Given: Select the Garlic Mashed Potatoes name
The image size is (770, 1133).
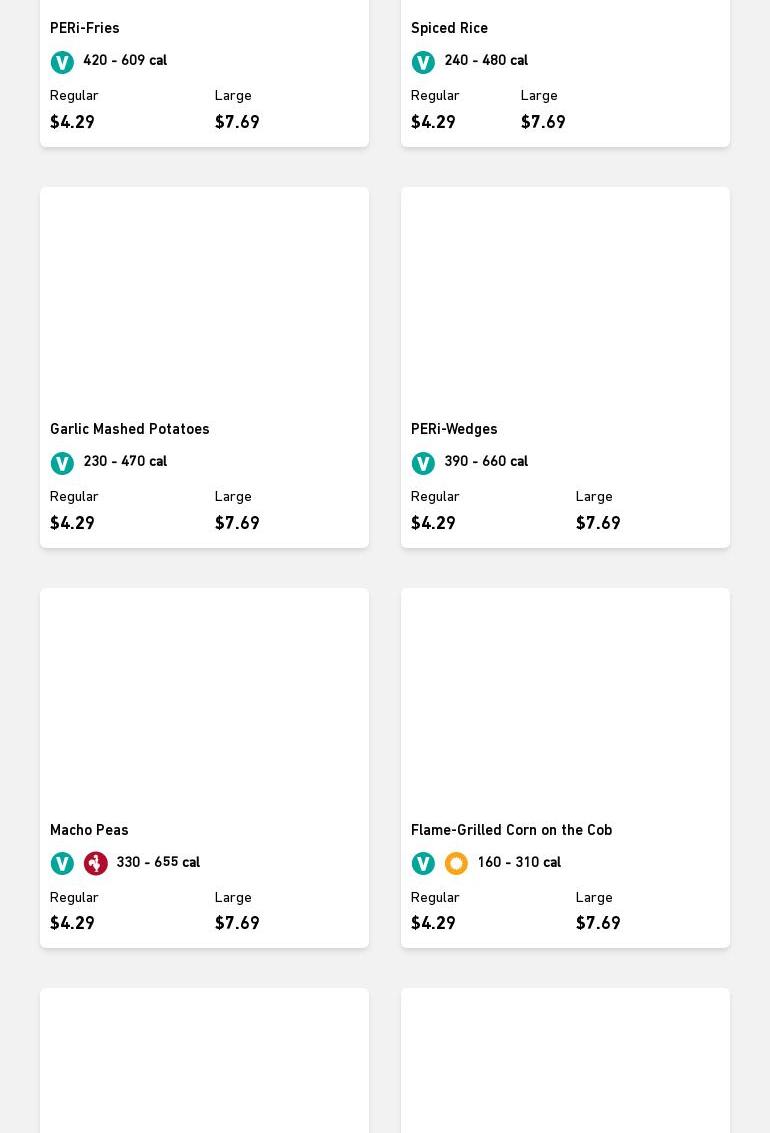Looking at the screenshot, I should (130, 429).
